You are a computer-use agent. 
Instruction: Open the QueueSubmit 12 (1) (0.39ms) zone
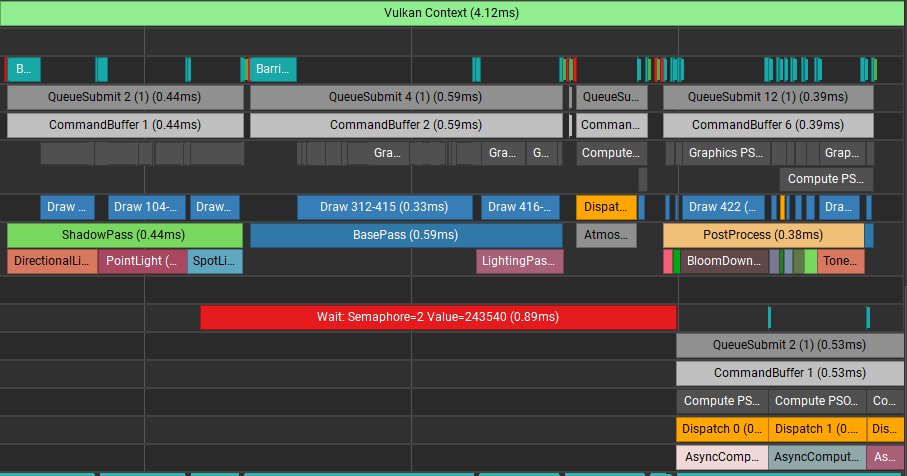pyautogui.click(x=768, y=97)
